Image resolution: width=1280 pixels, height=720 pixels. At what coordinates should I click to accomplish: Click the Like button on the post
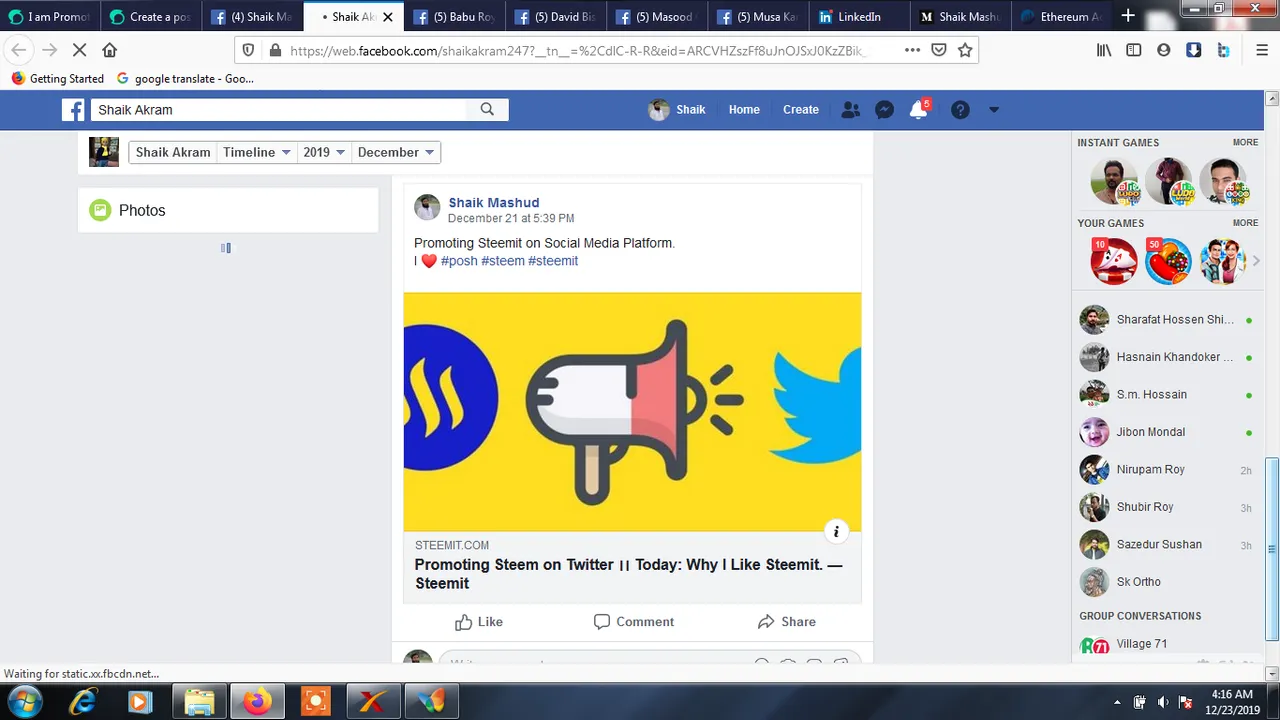[479, 622]
